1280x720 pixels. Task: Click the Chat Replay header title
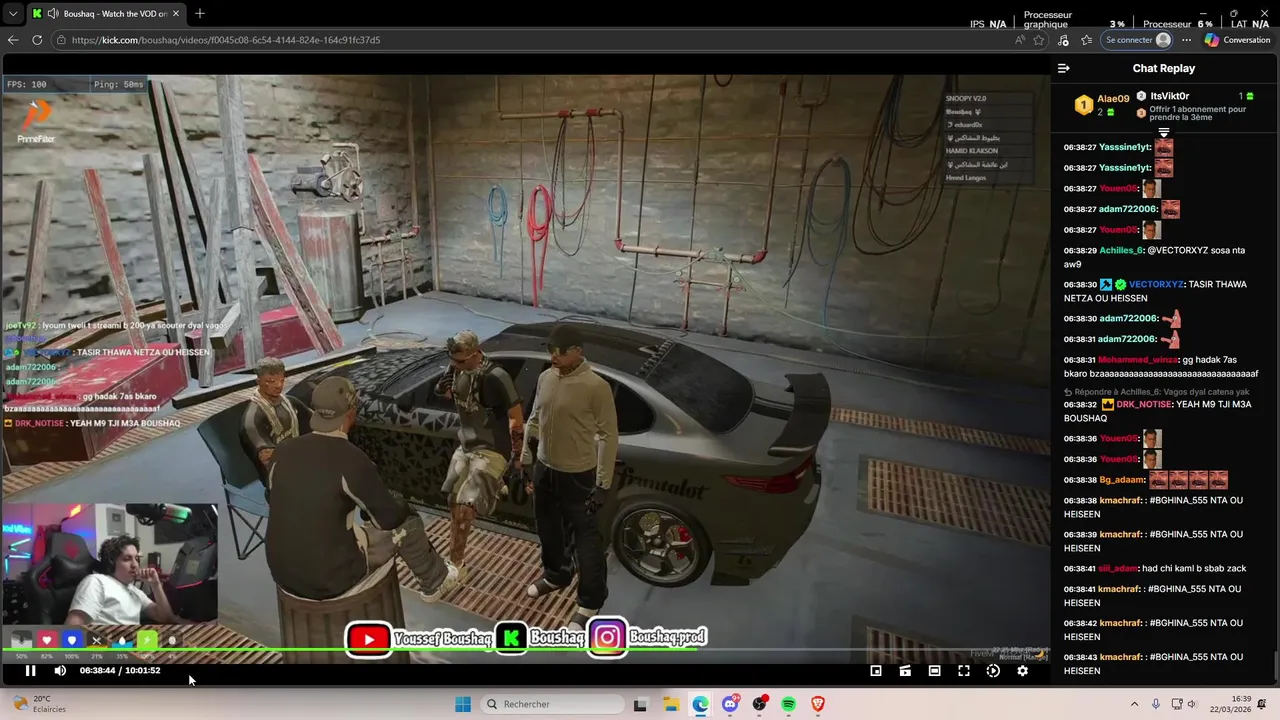click(1163, 68)
